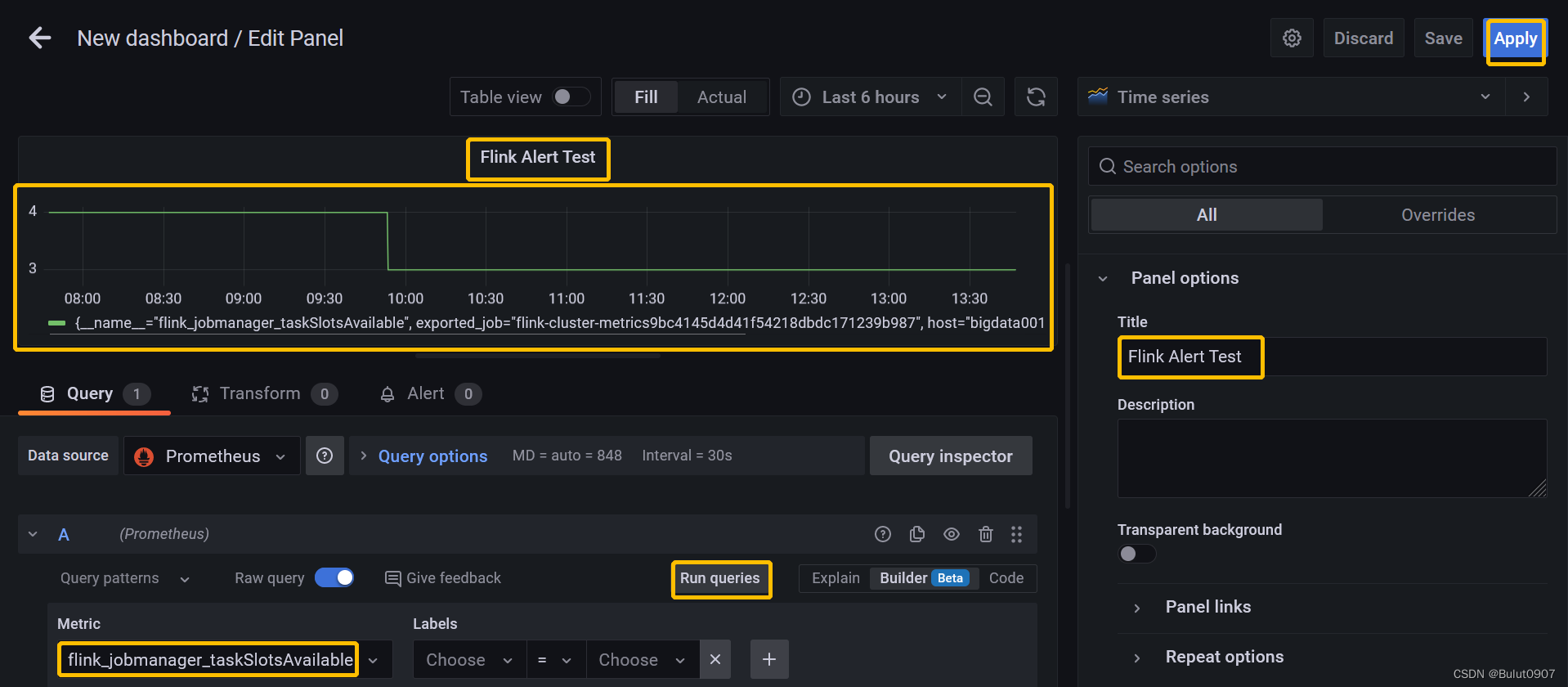Image resolution: width=1568 pixels, height=687 pixels.
Task: Click the zoom out time range icon
Action: [x=983, y=97]
